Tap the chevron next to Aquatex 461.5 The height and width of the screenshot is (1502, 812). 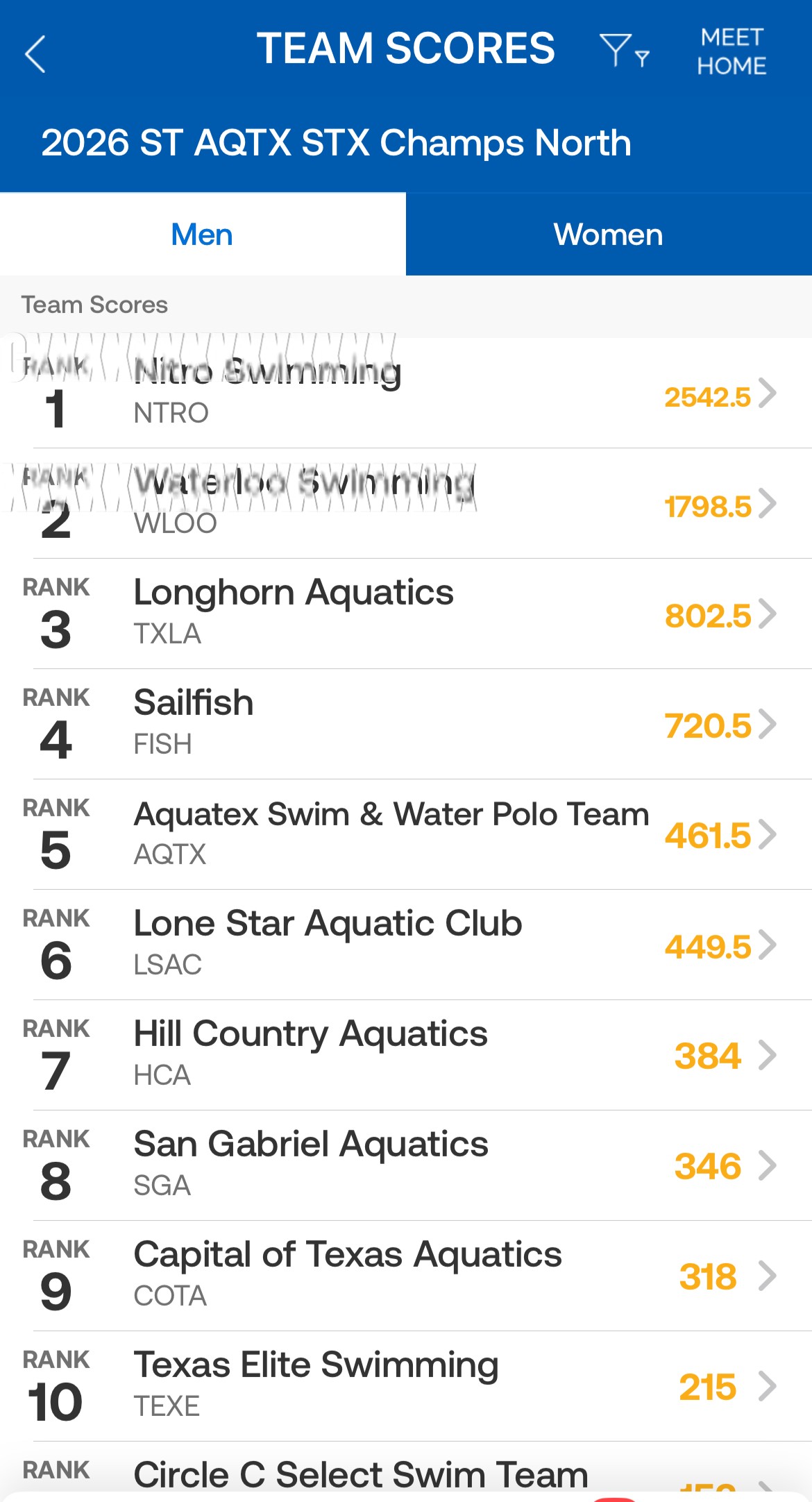tap(767, 834)
